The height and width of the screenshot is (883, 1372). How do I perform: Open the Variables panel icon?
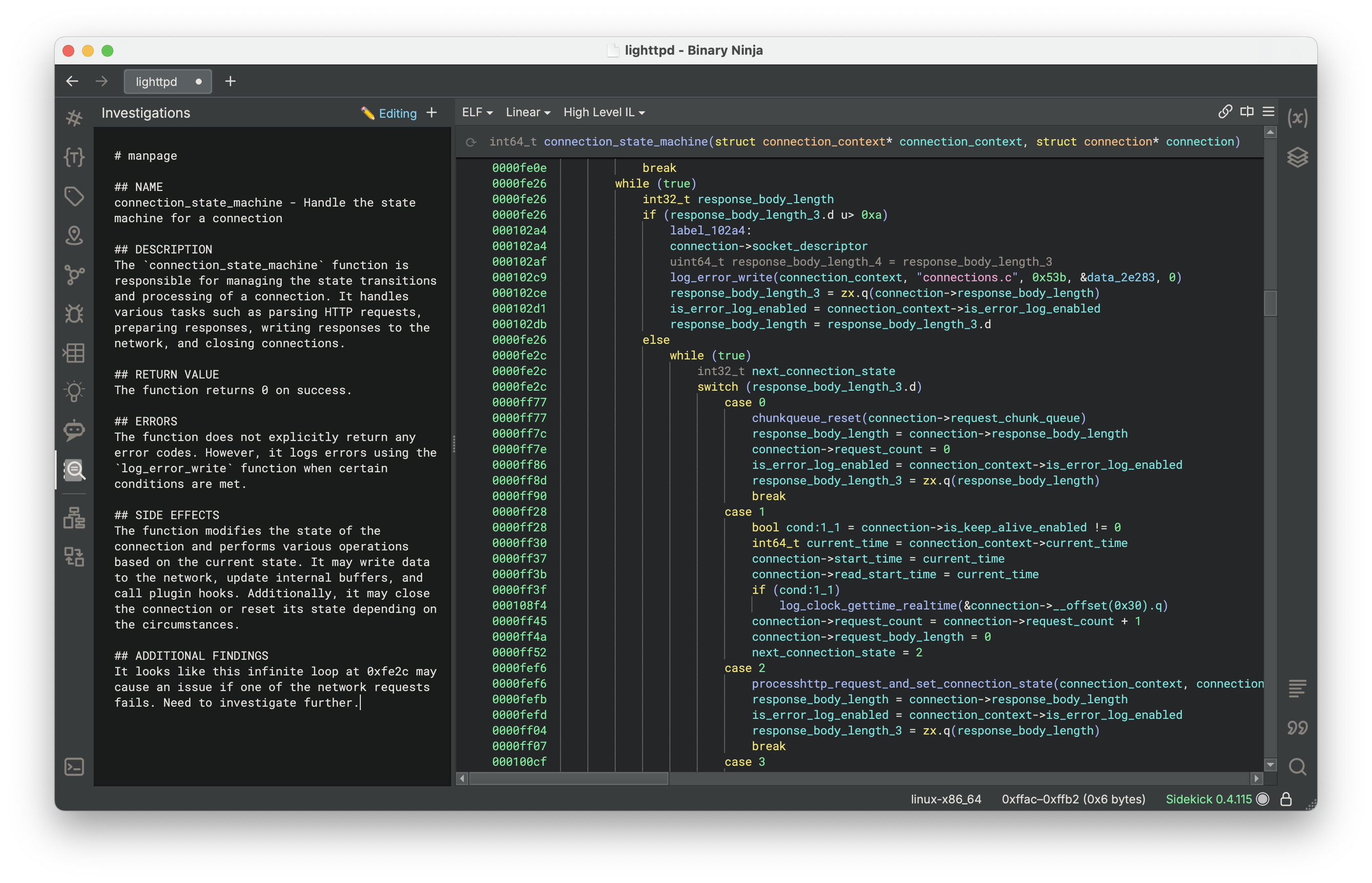[1297, 118]
